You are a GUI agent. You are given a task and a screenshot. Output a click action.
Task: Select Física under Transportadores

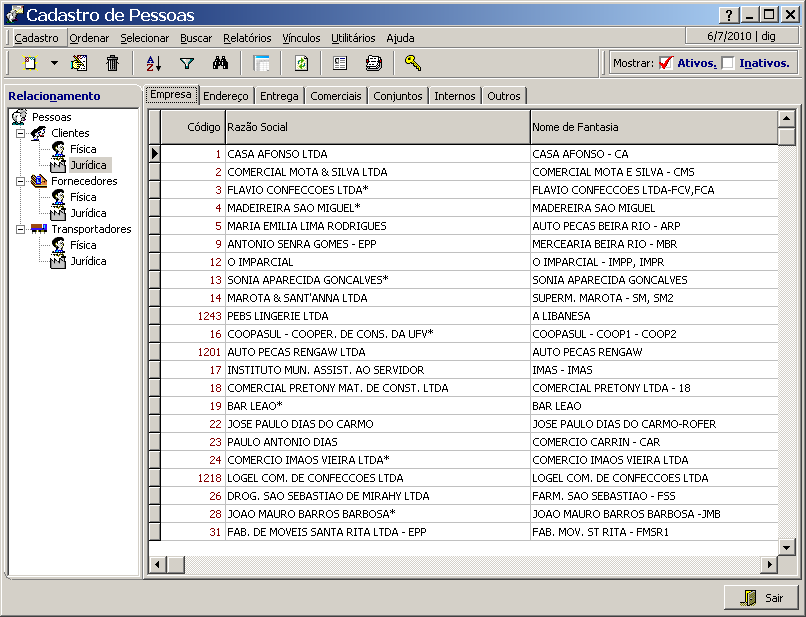point(83,245)
